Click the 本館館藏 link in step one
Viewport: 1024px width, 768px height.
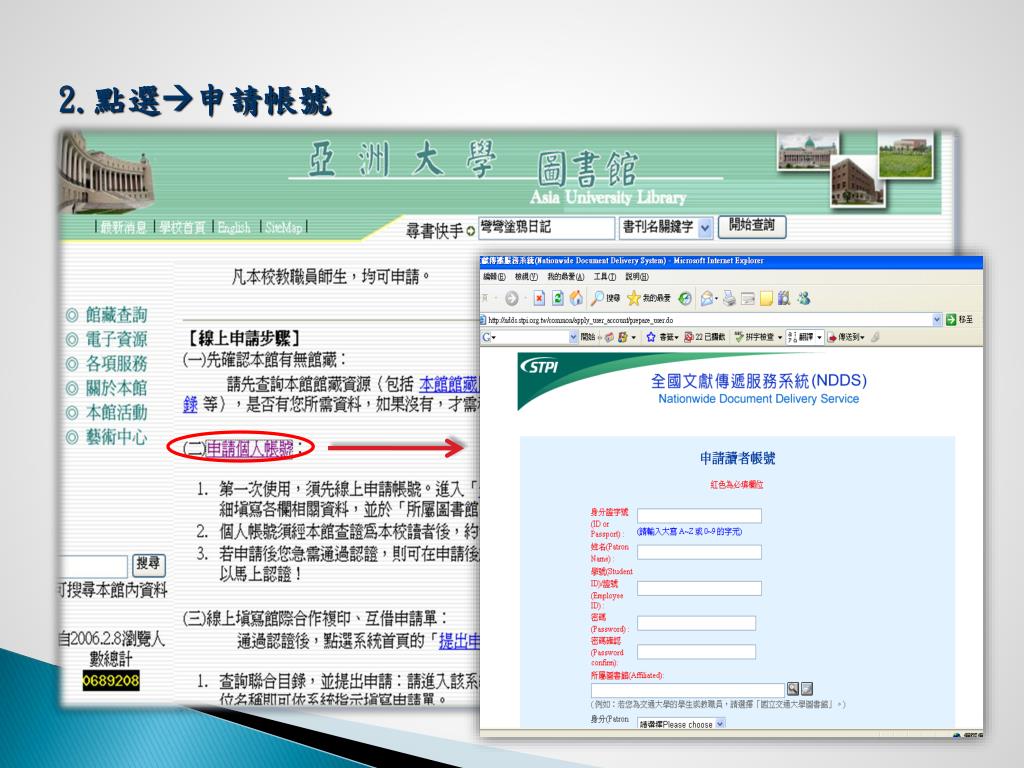[449, 383]
